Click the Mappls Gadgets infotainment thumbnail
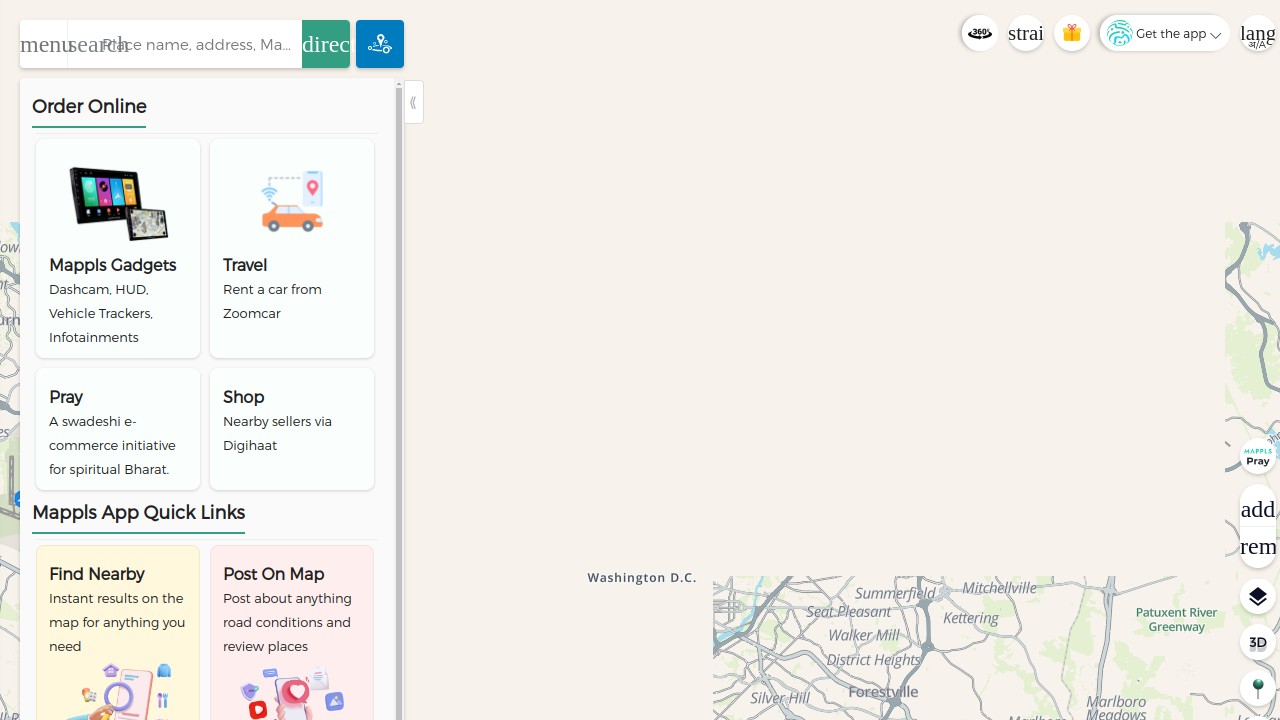1280x720 pixels. (x=118, y=203)
